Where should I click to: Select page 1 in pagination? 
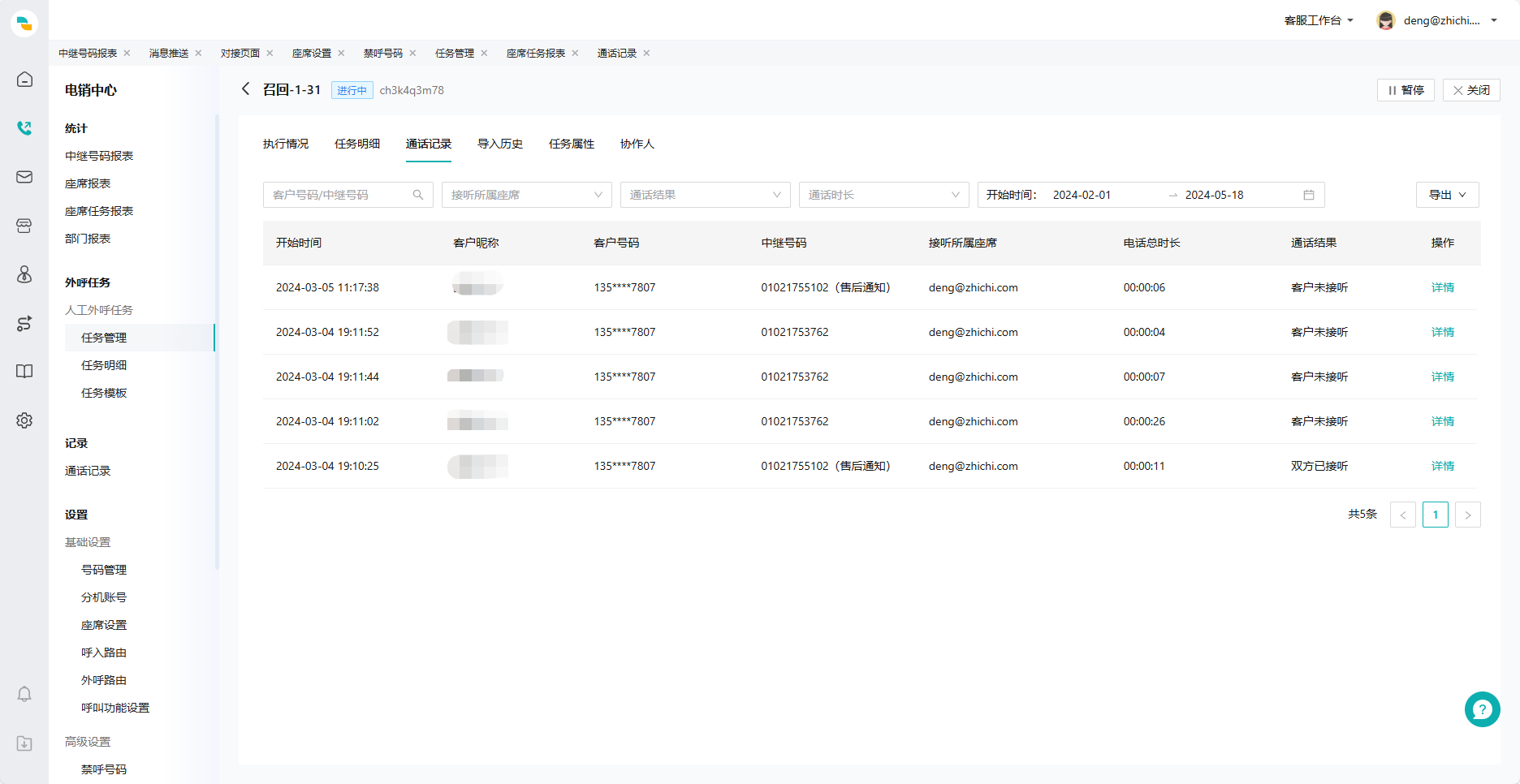coord(1436,515)
